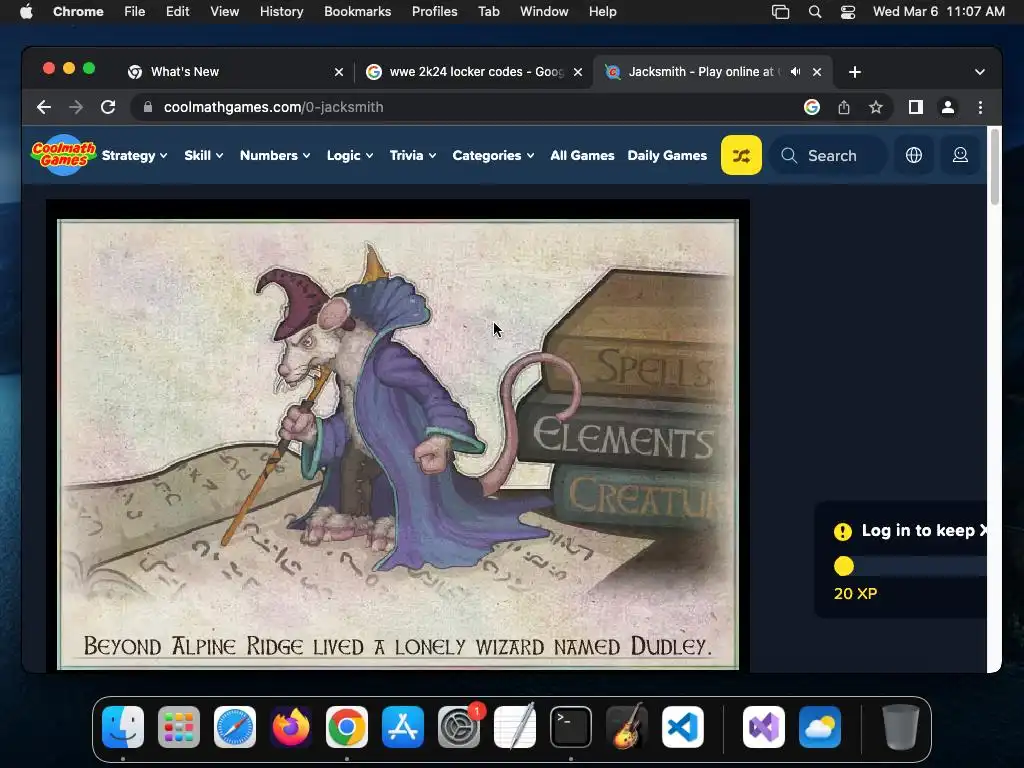The image size is (1024, 768).
Task: Open the user account icon on site header
Action: 960,155
